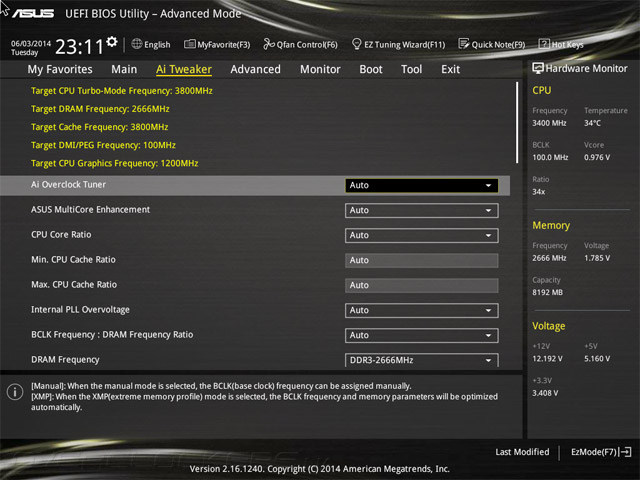The image size is (640, 480).
Task: Click CPU frequency value 3400 MHz
Action: (x=549, y=123)
